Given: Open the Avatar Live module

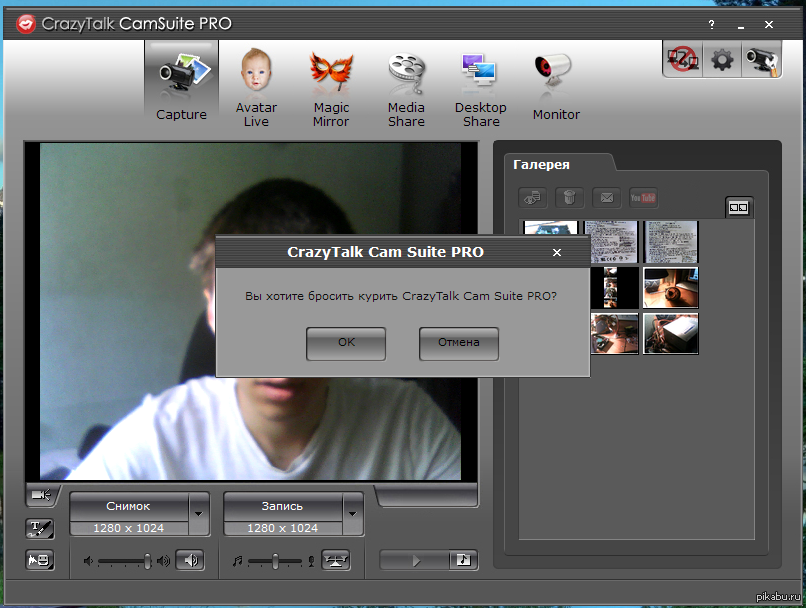Looking at the screenshot, I should pyautogui.click(x=256, y=88).
